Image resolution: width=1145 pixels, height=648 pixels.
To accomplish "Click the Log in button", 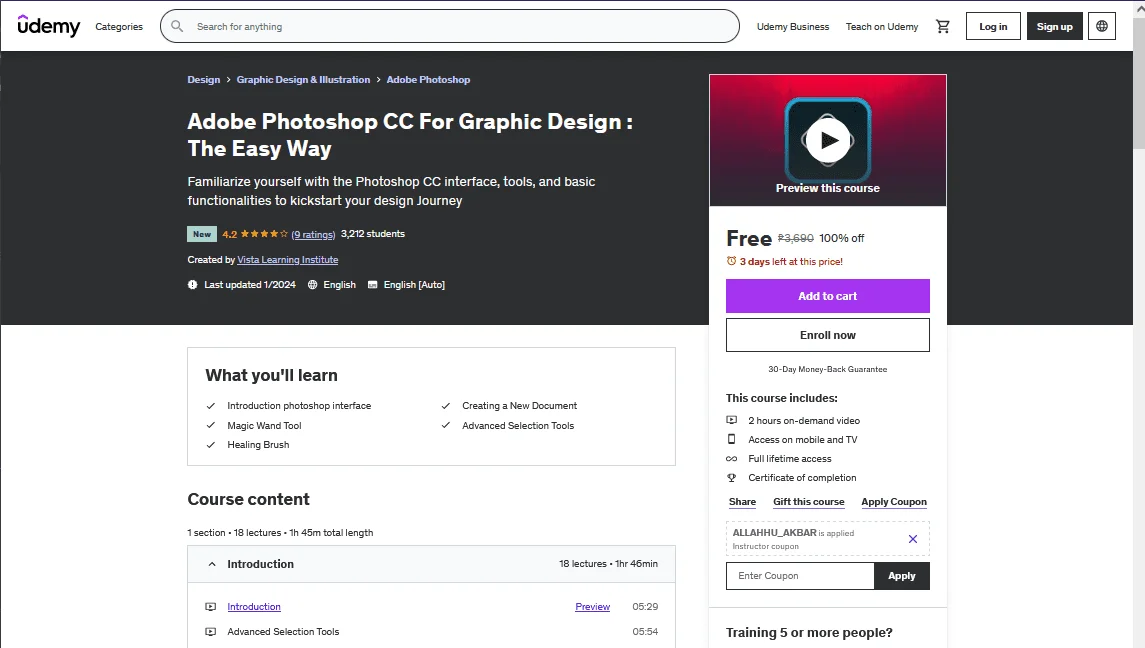I will (993, 26).
